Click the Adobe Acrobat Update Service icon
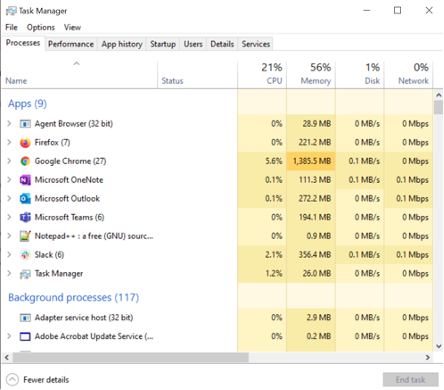The image size is (444, 390). (25, 336)
